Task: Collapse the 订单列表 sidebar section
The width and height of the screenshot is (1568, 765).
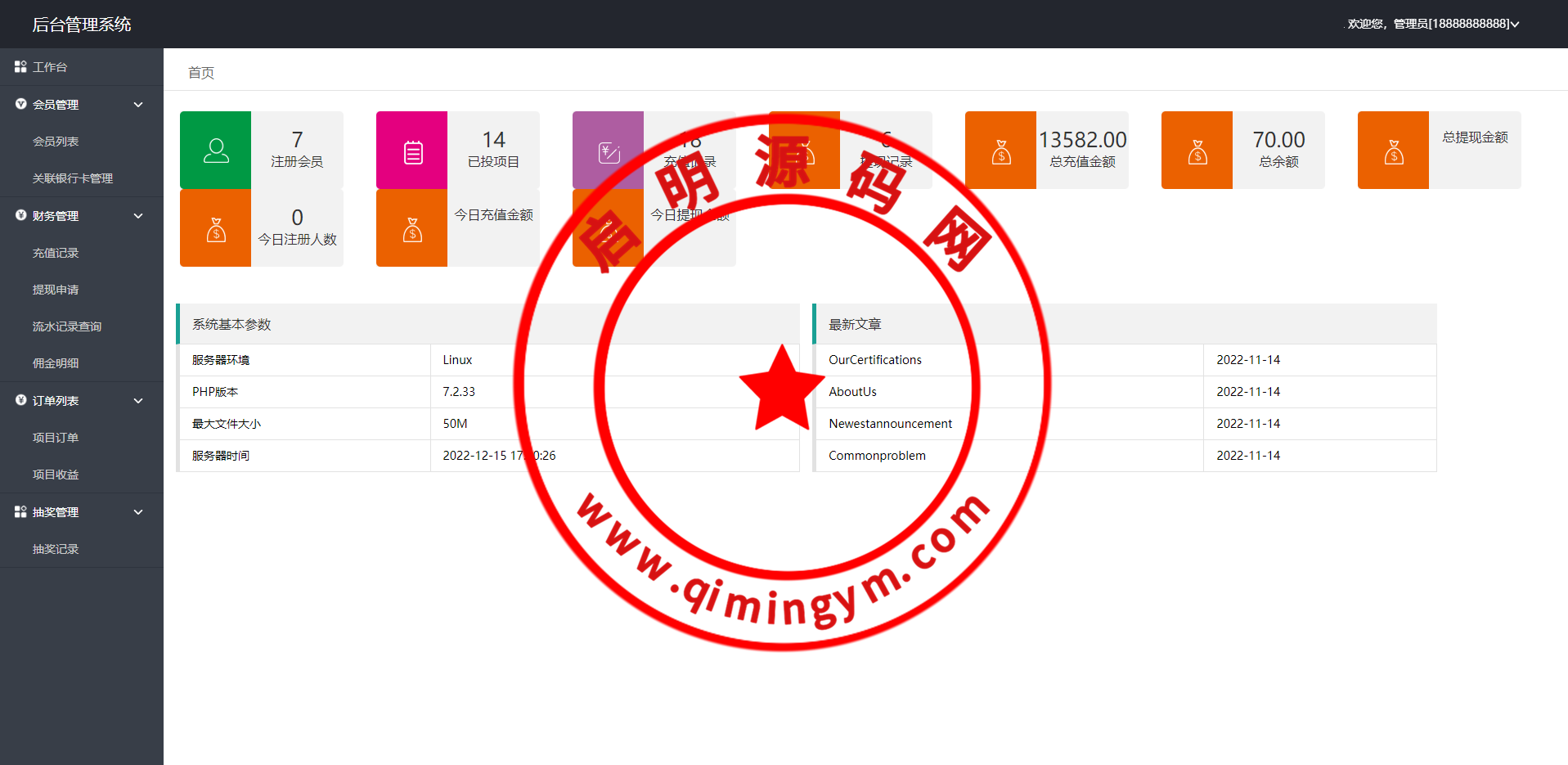Action: (x=138, y=401)
